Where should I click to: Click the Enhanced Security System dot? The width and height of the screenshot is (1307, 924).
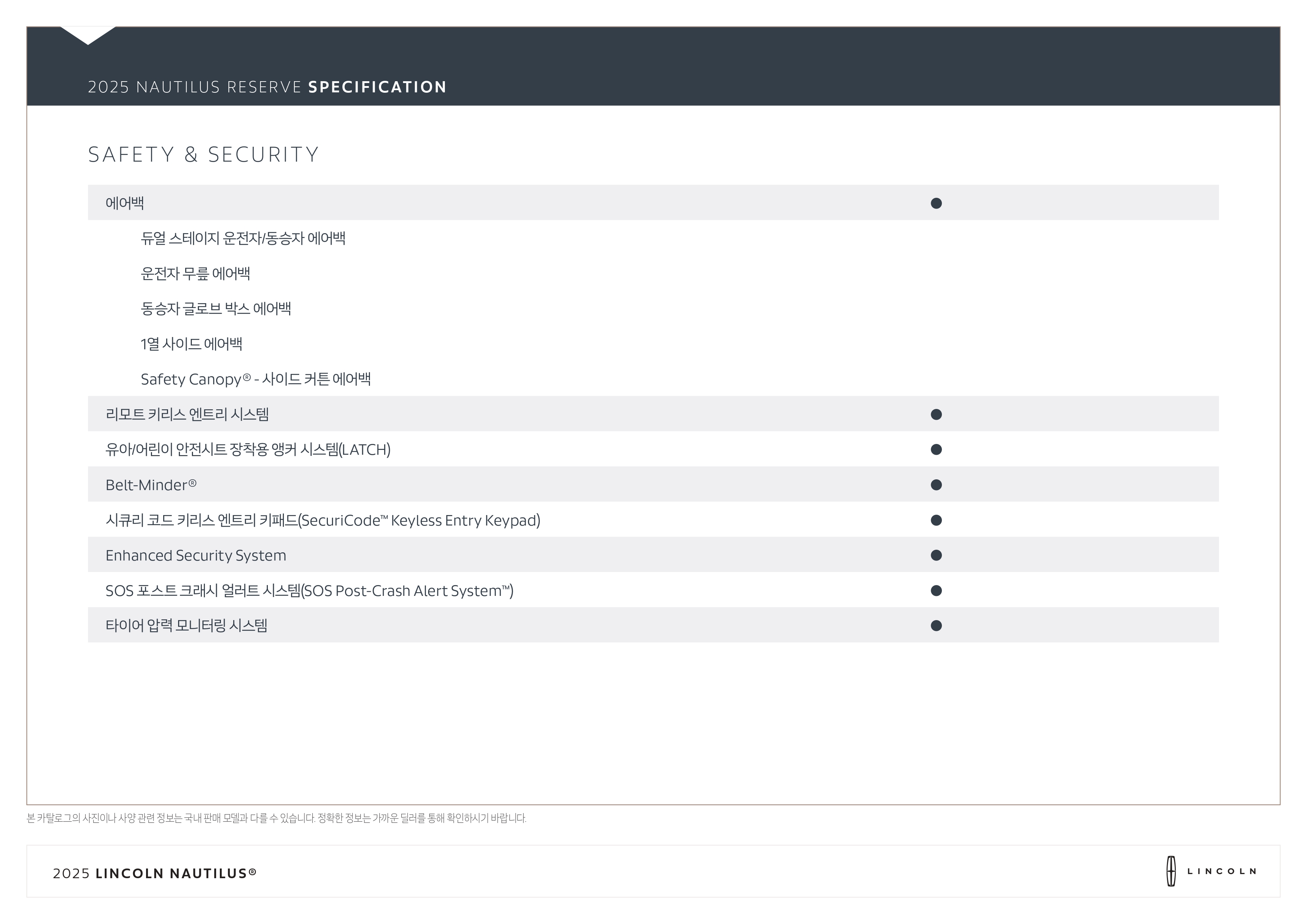936,555
